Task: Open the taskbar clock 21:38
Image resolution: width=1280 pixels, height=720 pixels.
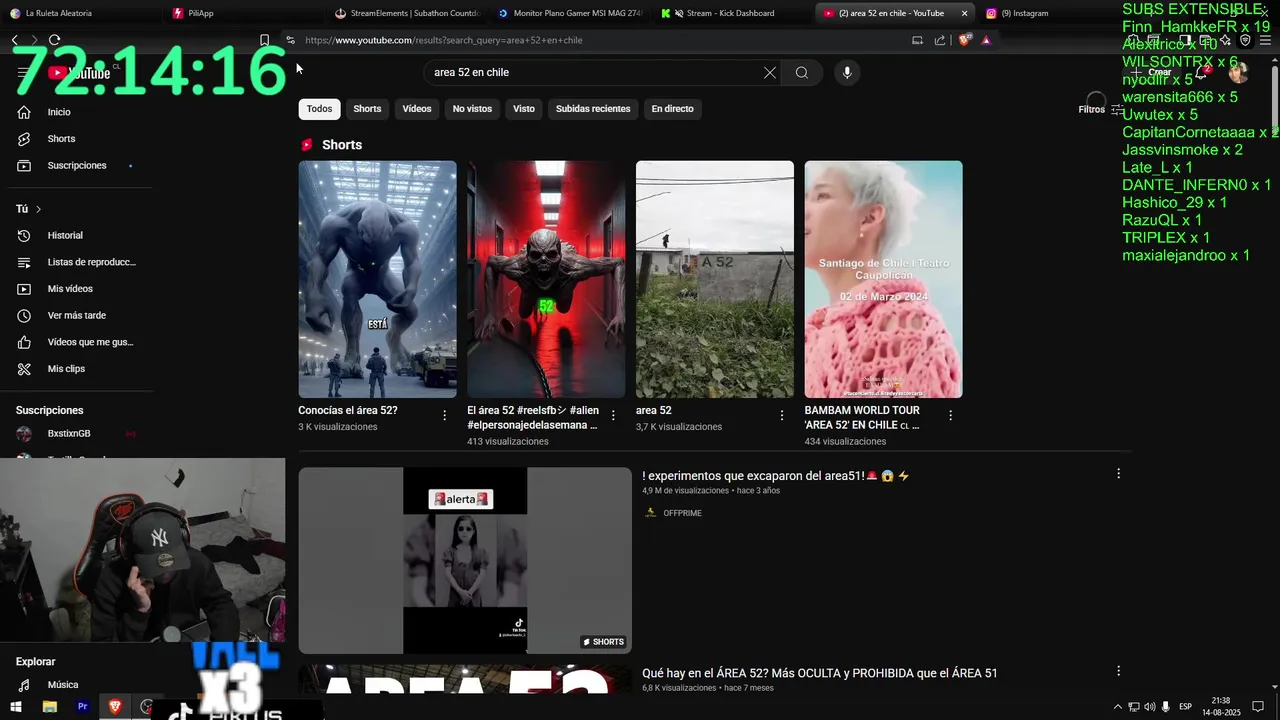Action: tap(1221, 707)
